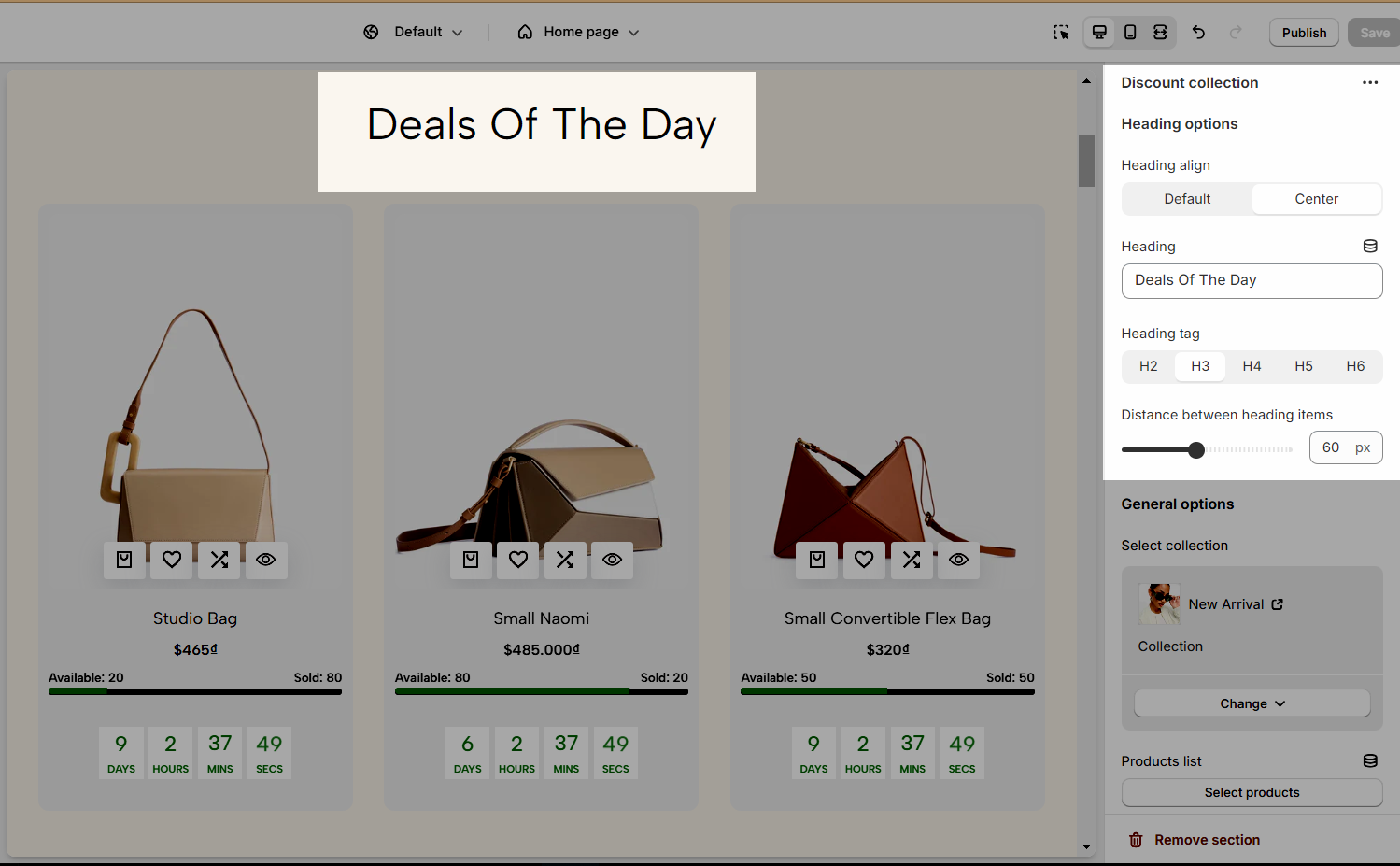Add Small Naomi to cart icon
1400x866 pixels.
(471, 560)
